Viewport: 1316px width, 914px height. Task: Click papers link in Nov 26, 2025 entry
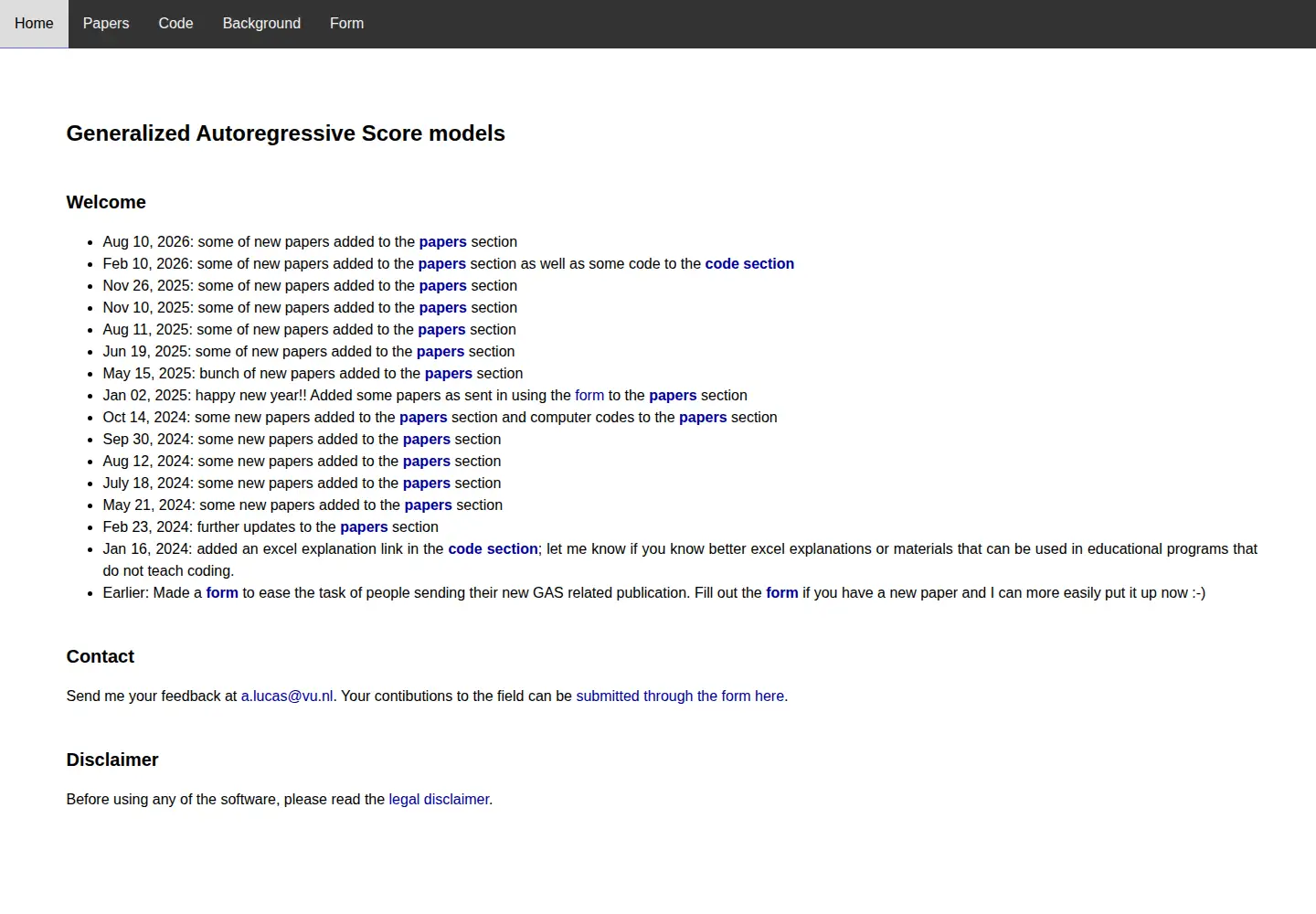pyautogui.click(x=443, y=286)
